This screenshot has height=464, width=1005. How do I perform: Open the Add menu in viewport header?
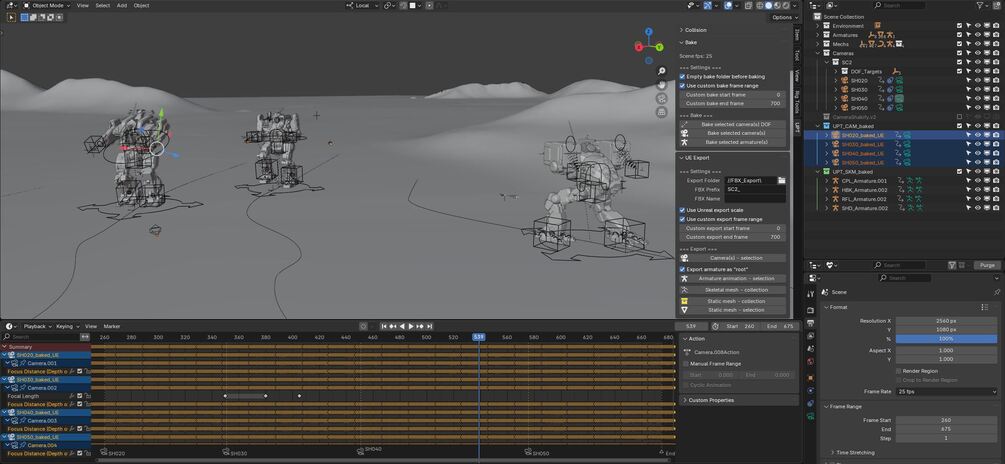coord(122,5)
